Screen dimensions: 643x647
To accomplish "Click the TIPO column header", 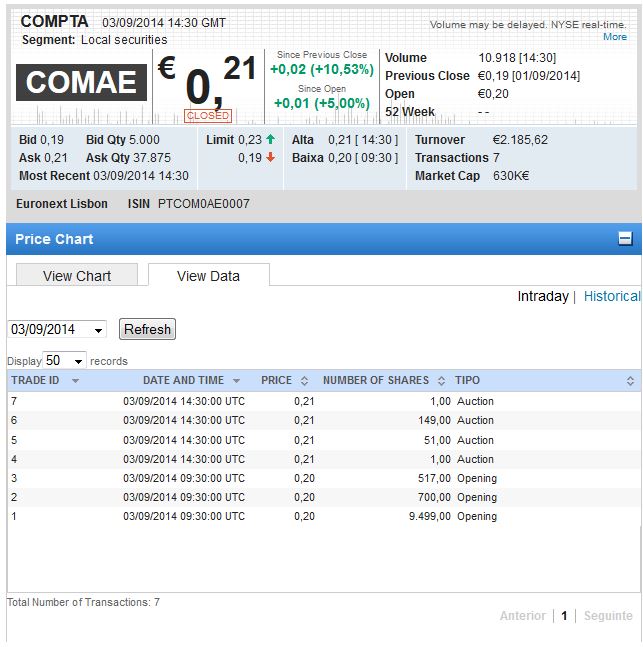I will click(467, 380).
